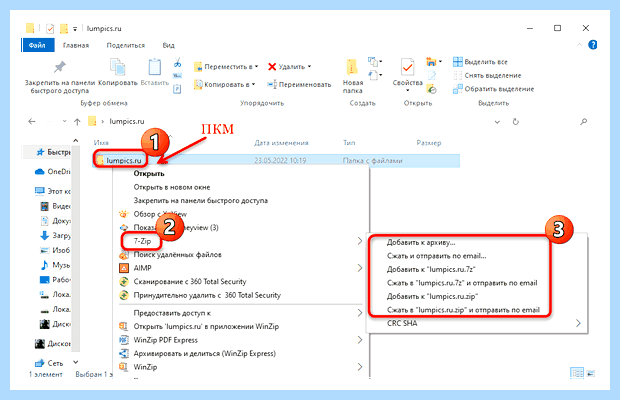Click Search for deleted files entry
This screenshot has height=400, width=620.
click(177, 255)
